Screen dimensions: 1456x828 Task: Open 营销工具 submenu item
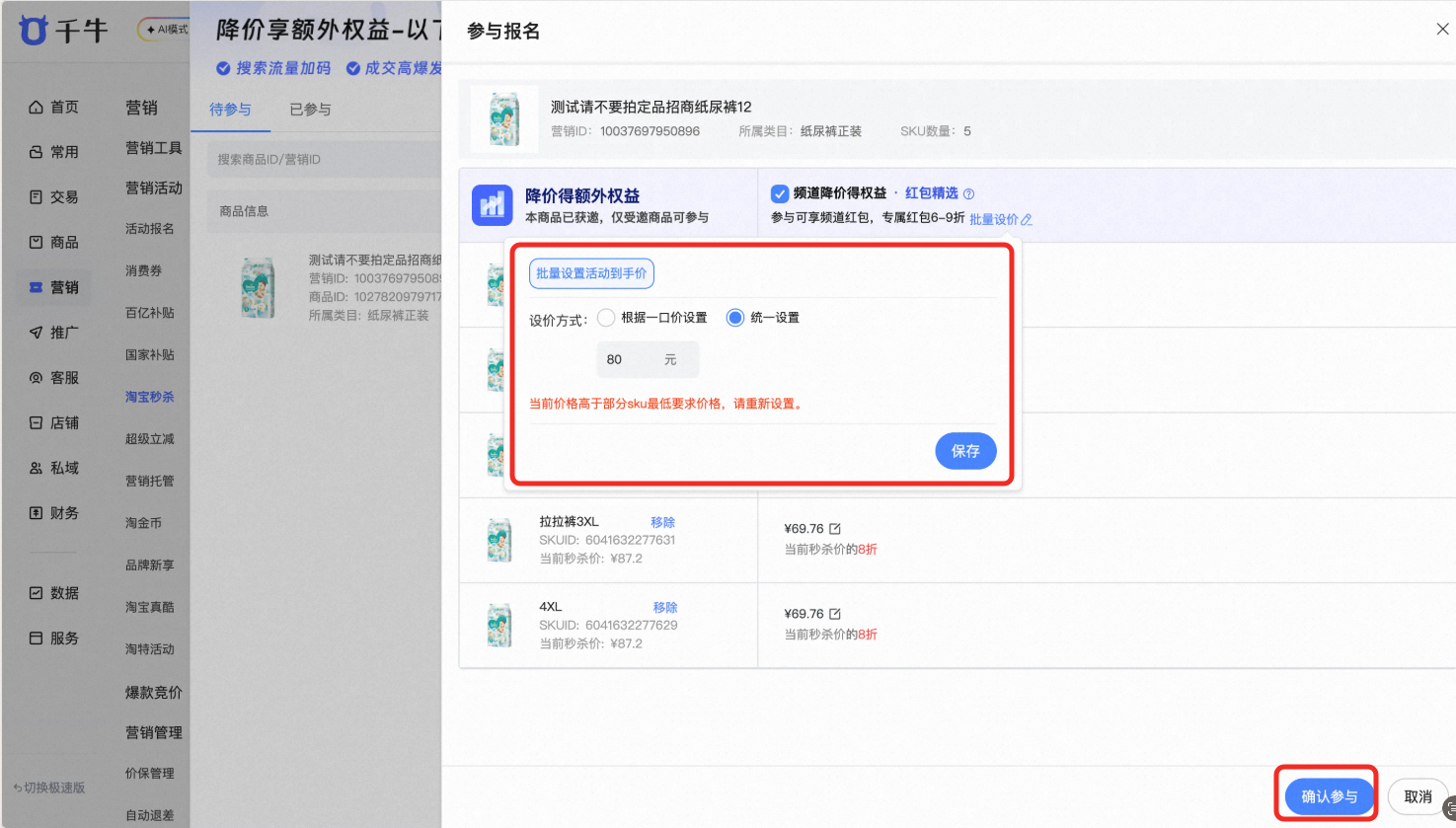(154, 148)
